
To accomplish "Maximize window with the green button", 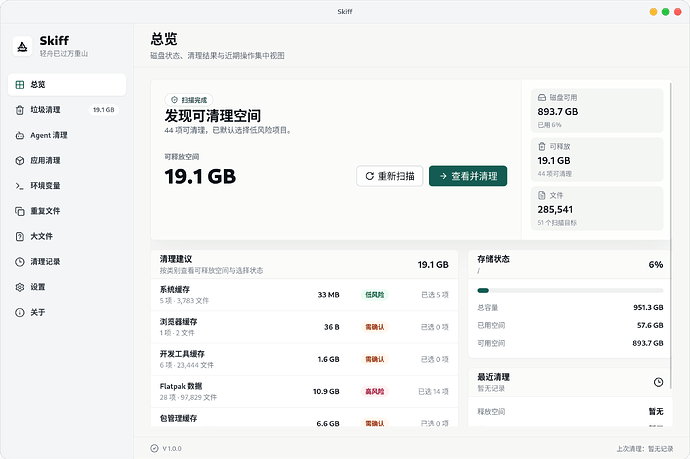I will 665,12.
